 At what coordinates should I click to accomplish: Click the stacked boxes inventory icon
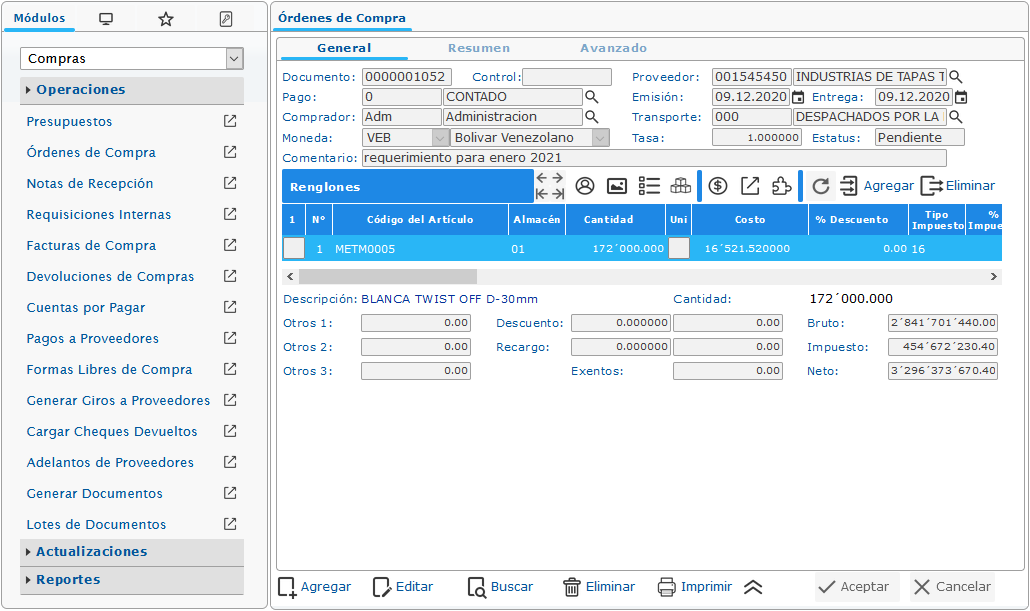(x=681, y=186)
